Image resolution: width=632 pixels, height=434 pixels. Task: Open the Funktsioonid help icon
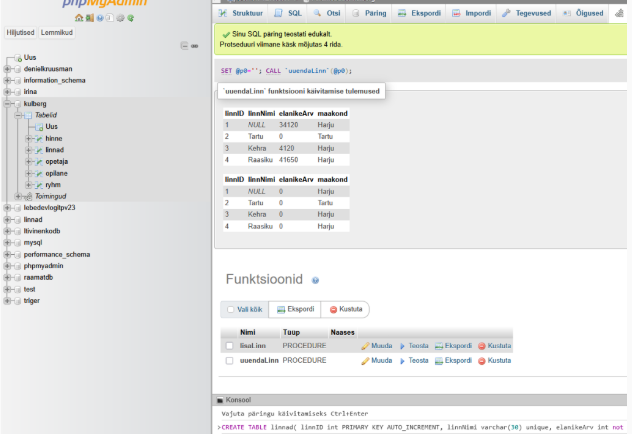[x=315, y=281]
